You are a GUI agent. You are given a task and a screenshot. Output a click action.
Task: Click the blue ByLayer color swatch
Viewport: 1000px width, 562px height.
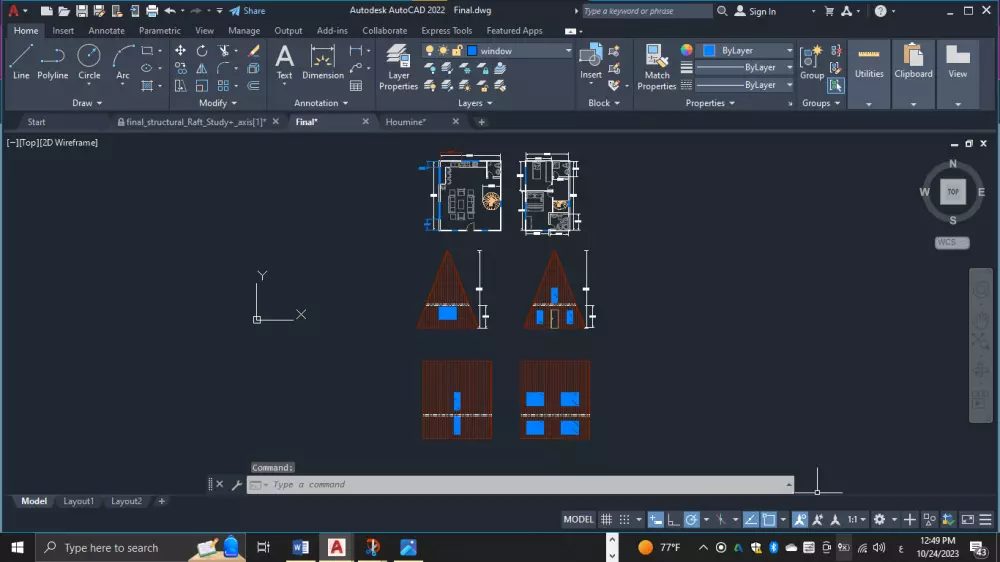(709, 50)
